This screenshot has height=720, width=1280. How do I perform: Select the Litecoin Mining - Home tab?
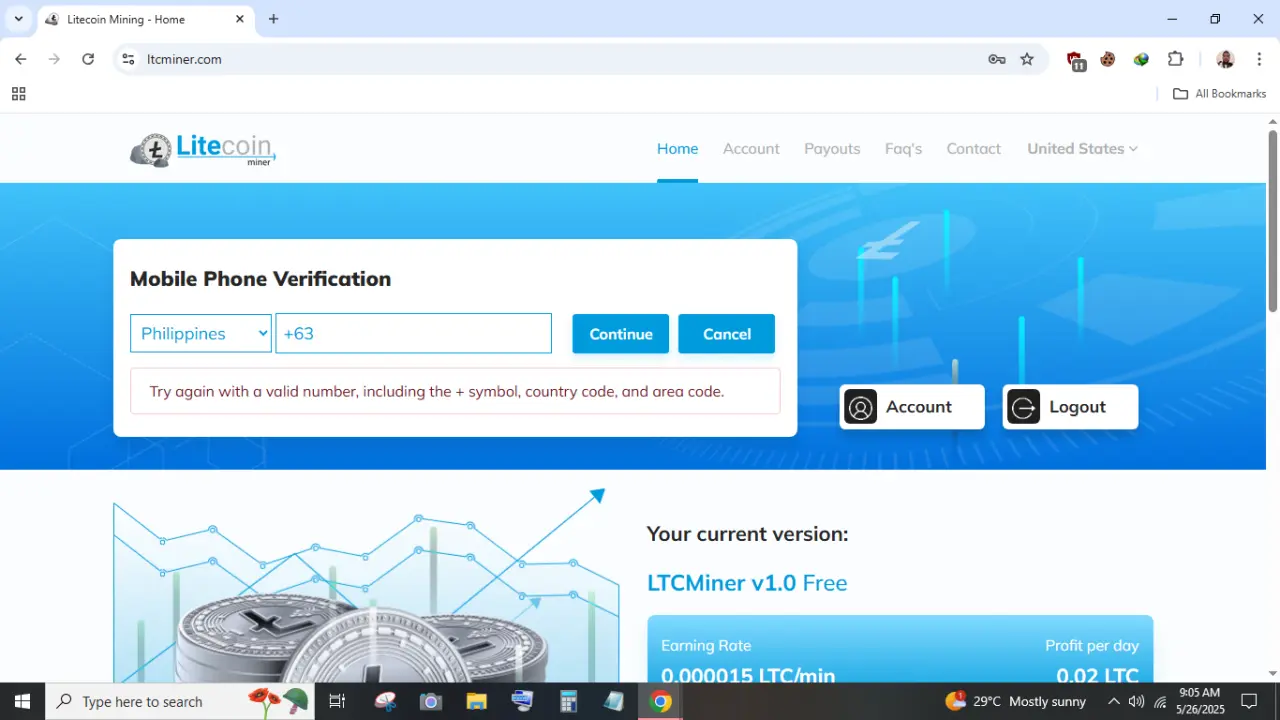point(146,19)
